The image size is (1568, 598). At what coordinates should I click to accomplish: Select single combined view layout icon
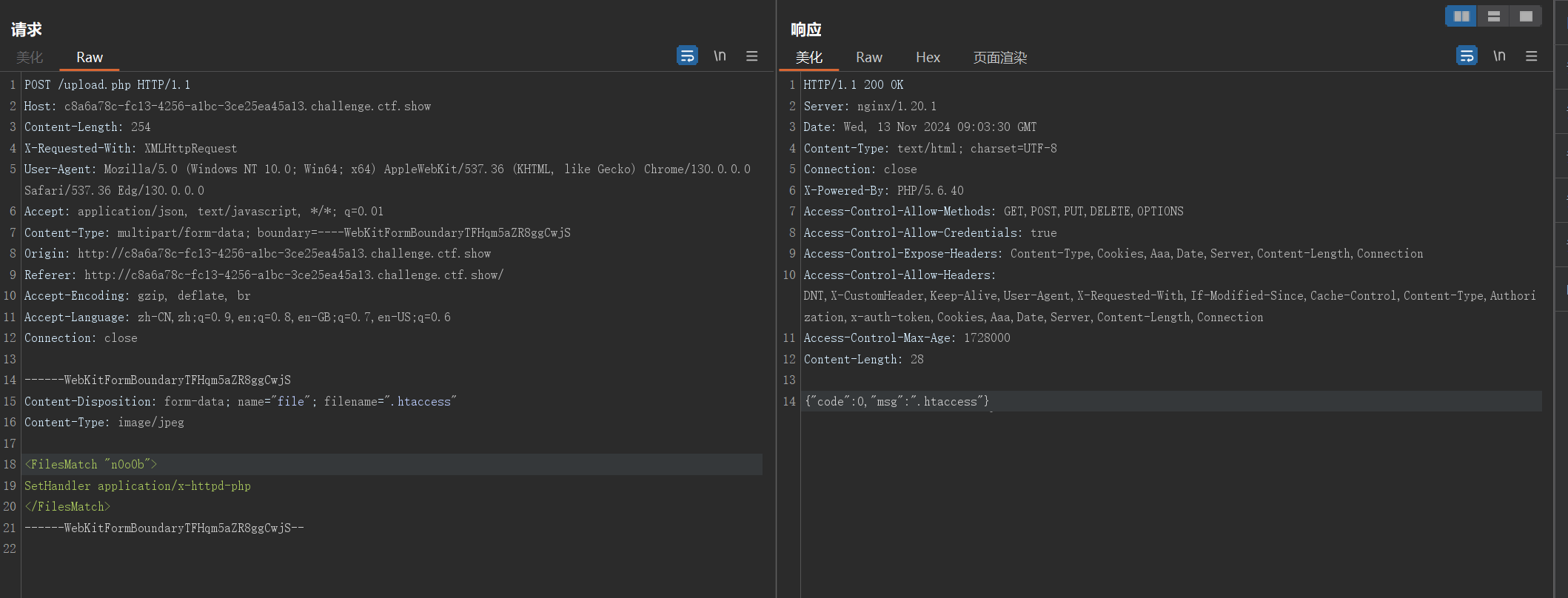[x=1526, y=16]
